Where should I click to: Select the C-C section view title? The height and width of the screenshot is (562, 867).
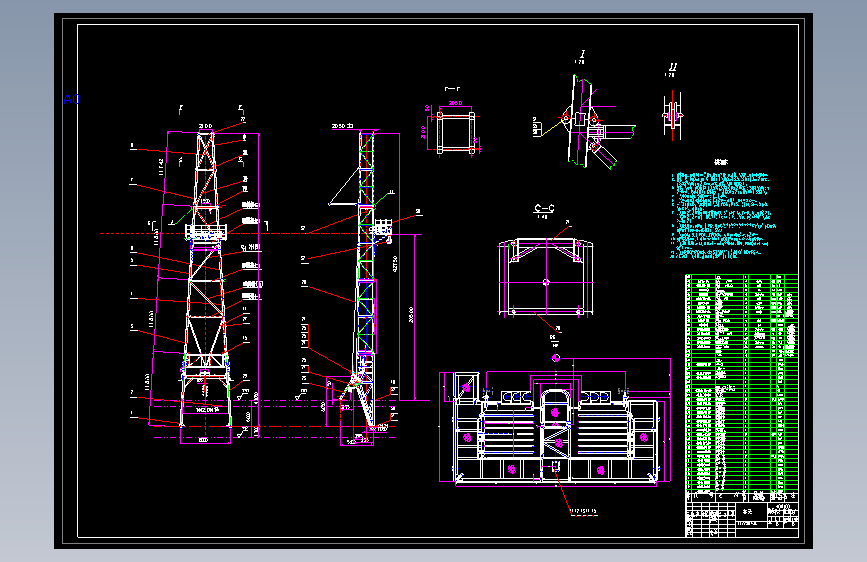point(544,208)
